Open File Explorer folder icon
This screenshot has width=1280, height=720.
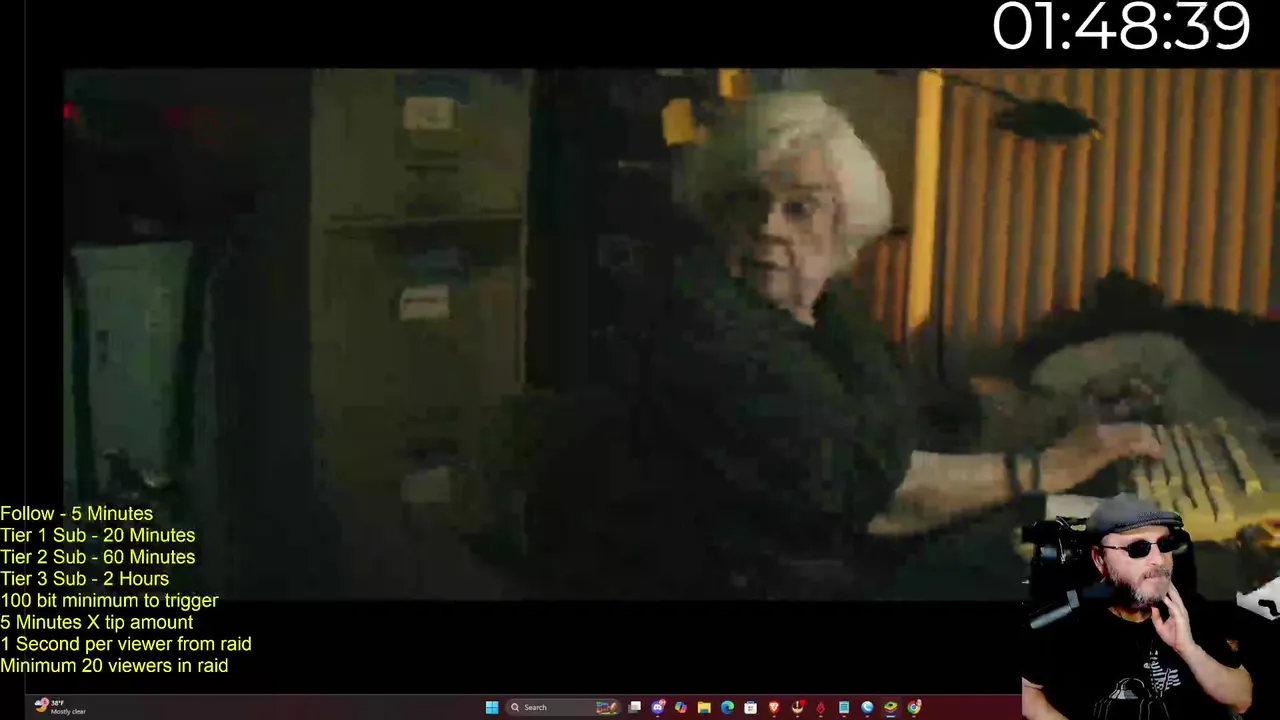pos(704,707)
